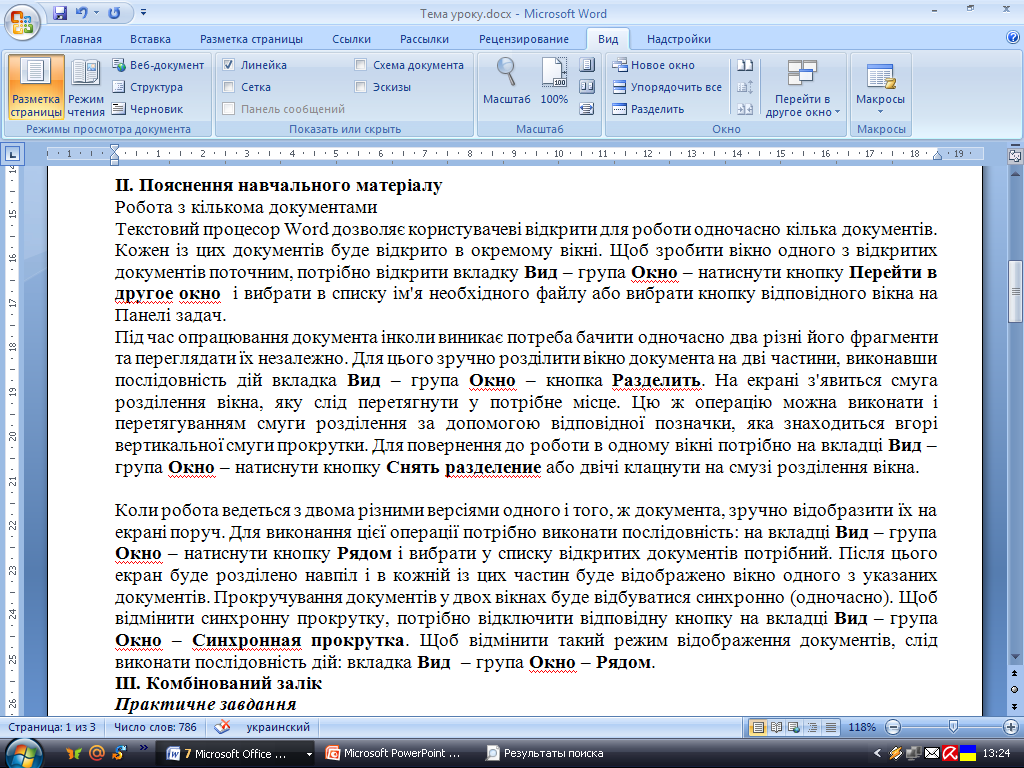Open Word help question mark
The image size is (1024, 768).
[1014, 38]
